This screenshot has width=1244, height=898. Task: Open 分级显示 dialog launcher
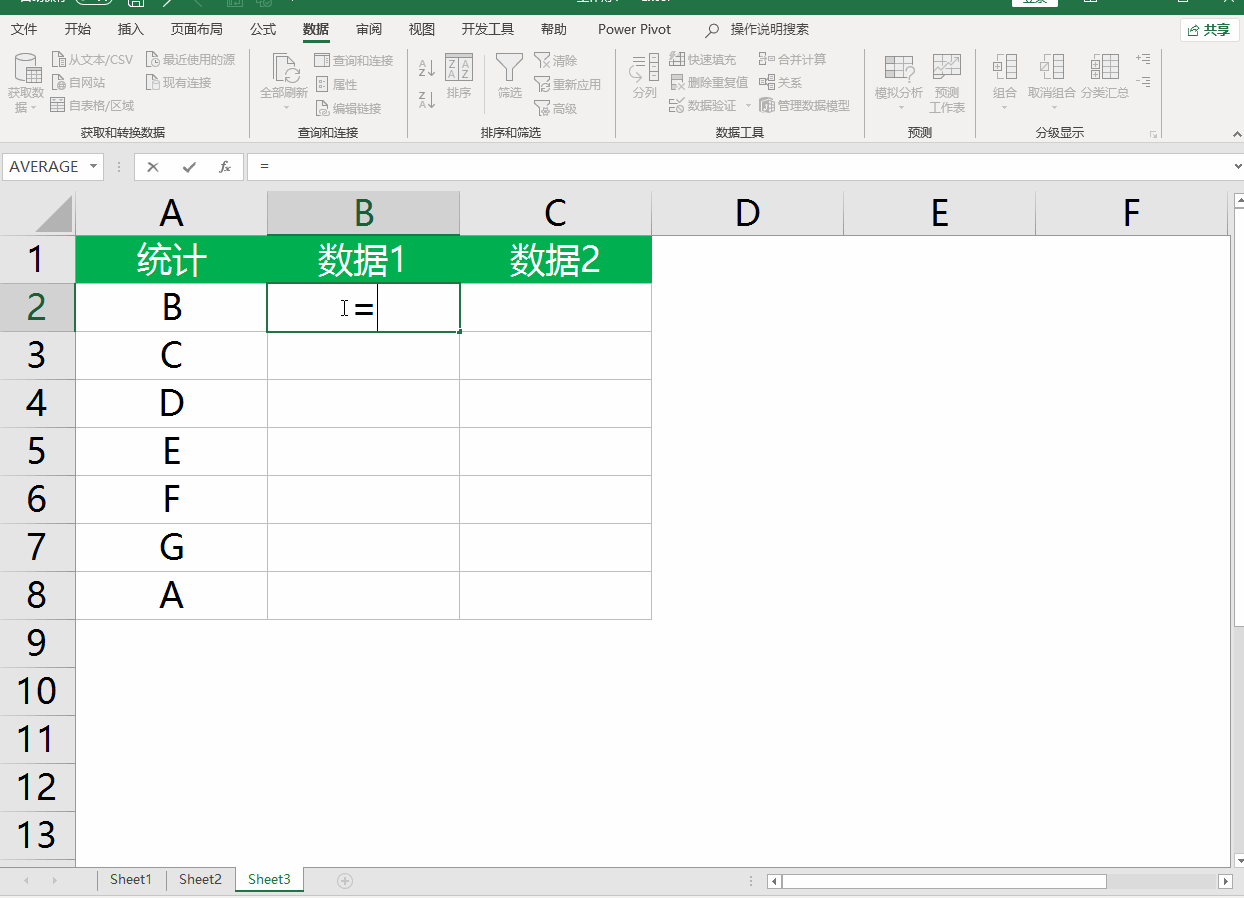(1153, 133)
